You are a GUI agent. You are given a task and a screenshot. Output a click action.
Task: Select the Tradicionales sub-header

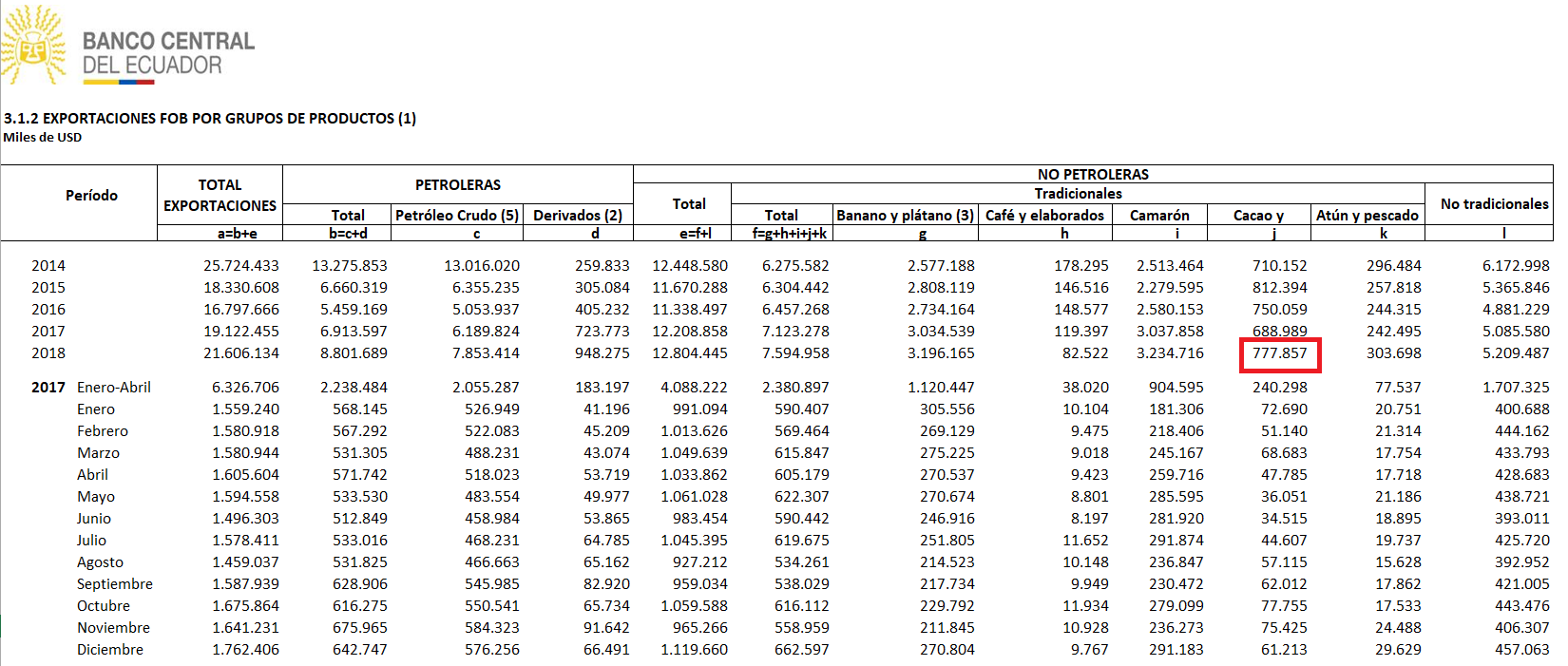tap(1078, 194)
